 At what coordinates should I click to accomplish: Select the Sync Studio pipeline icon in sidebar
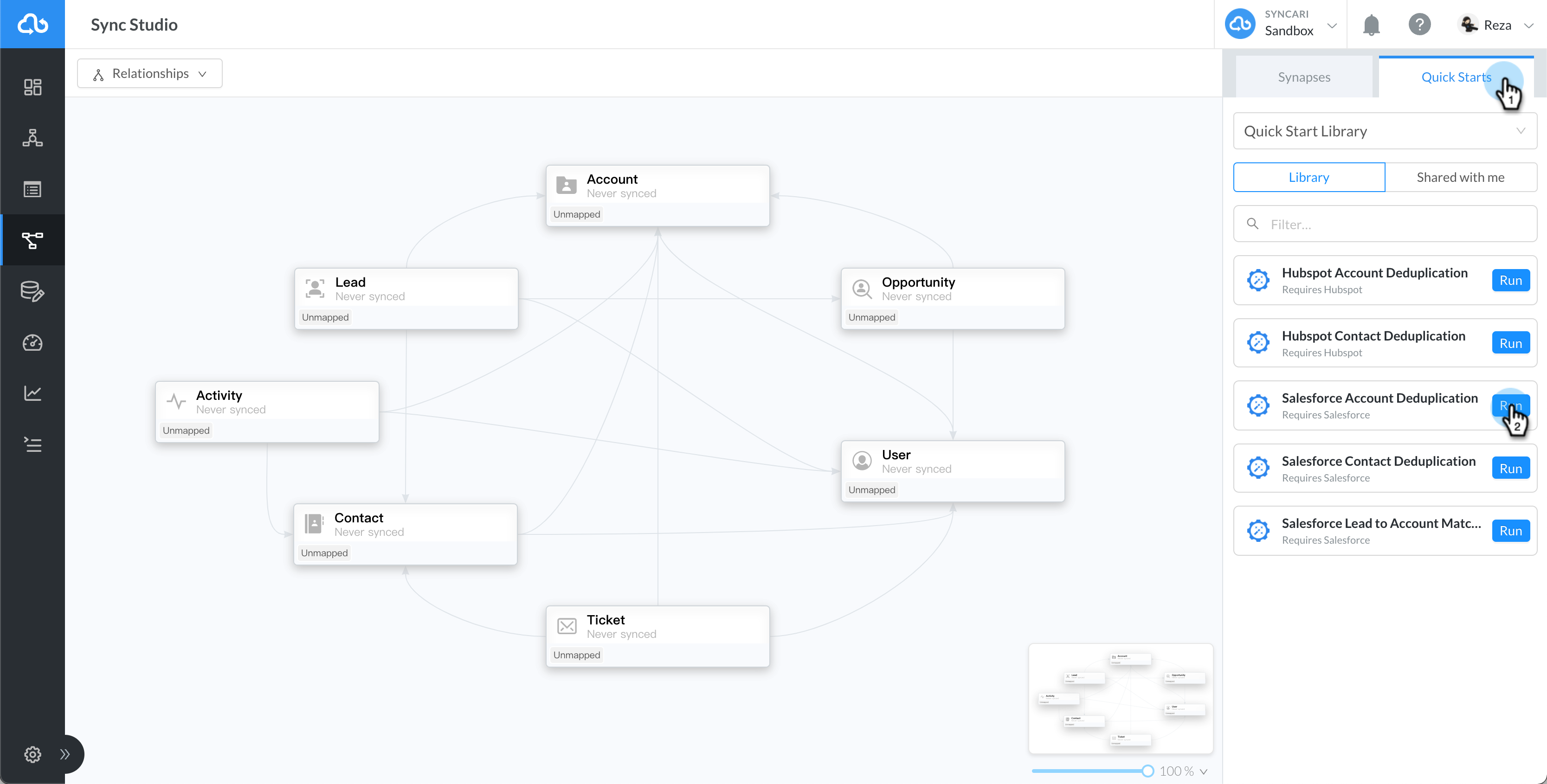[32, 240]
